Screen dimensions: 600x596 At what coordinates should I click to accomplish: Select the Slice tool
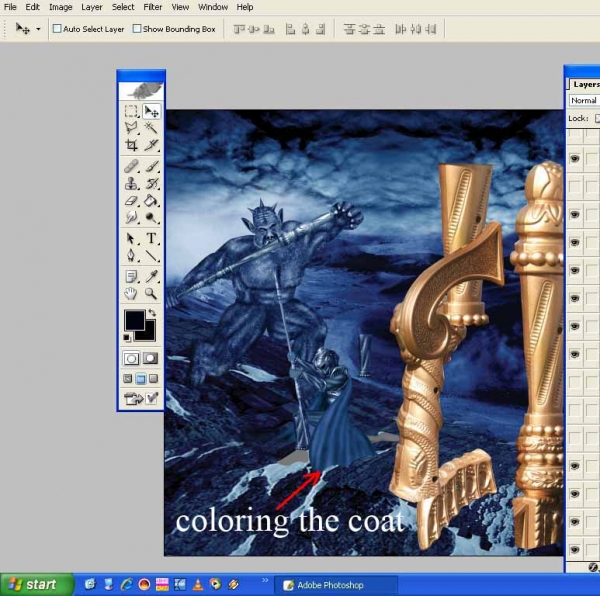(x=151, y=145)
